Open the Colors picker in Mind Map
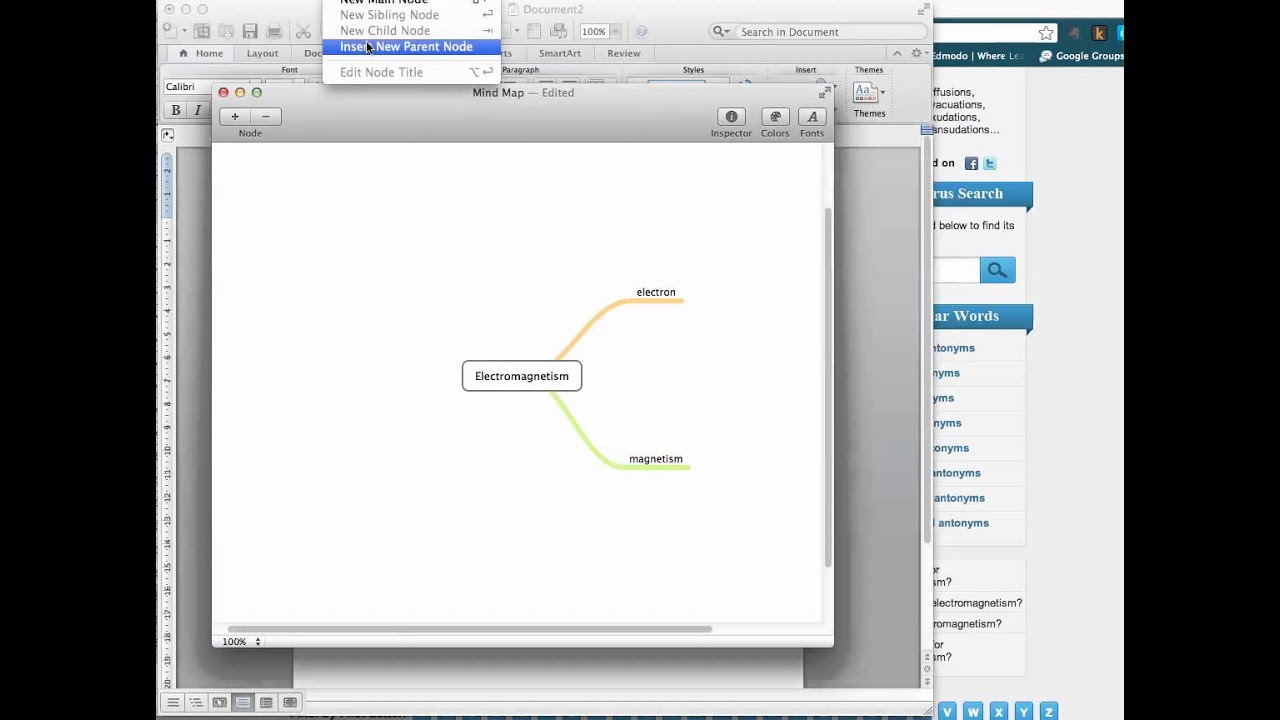Screen dimensions: 1280x720 [x=775, y=117]
